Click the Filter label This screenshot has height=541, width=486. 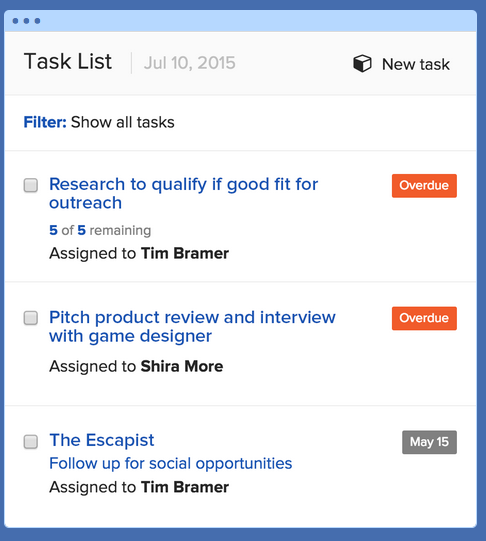pyautogui.click(x=45, y=122)
